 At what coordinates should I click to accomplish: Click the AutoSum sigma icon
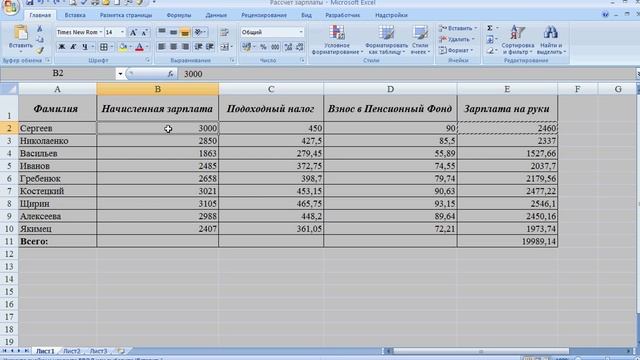coord(490,28)
